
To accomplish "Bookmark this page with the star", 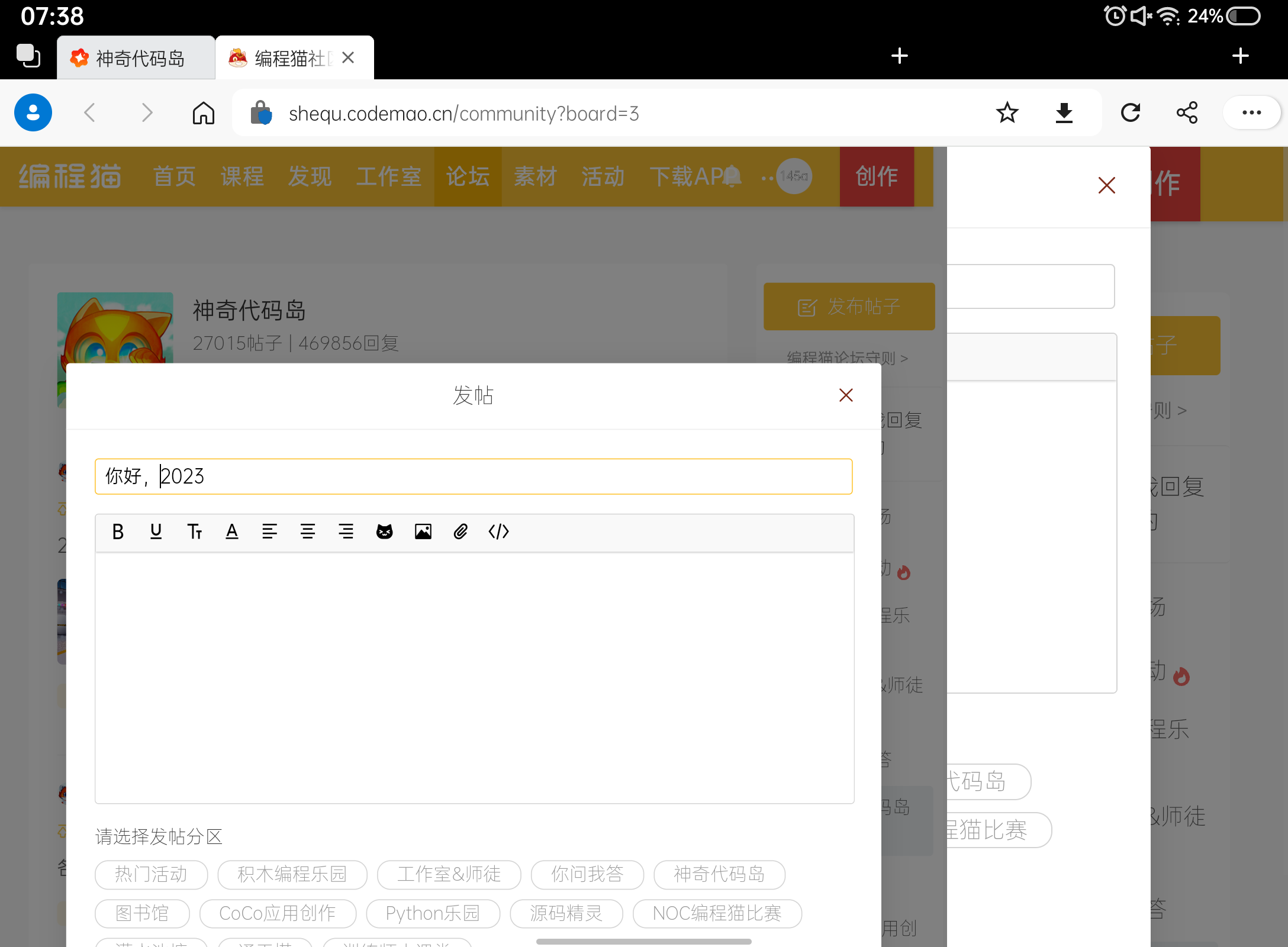I will [x=1007, y=112].
